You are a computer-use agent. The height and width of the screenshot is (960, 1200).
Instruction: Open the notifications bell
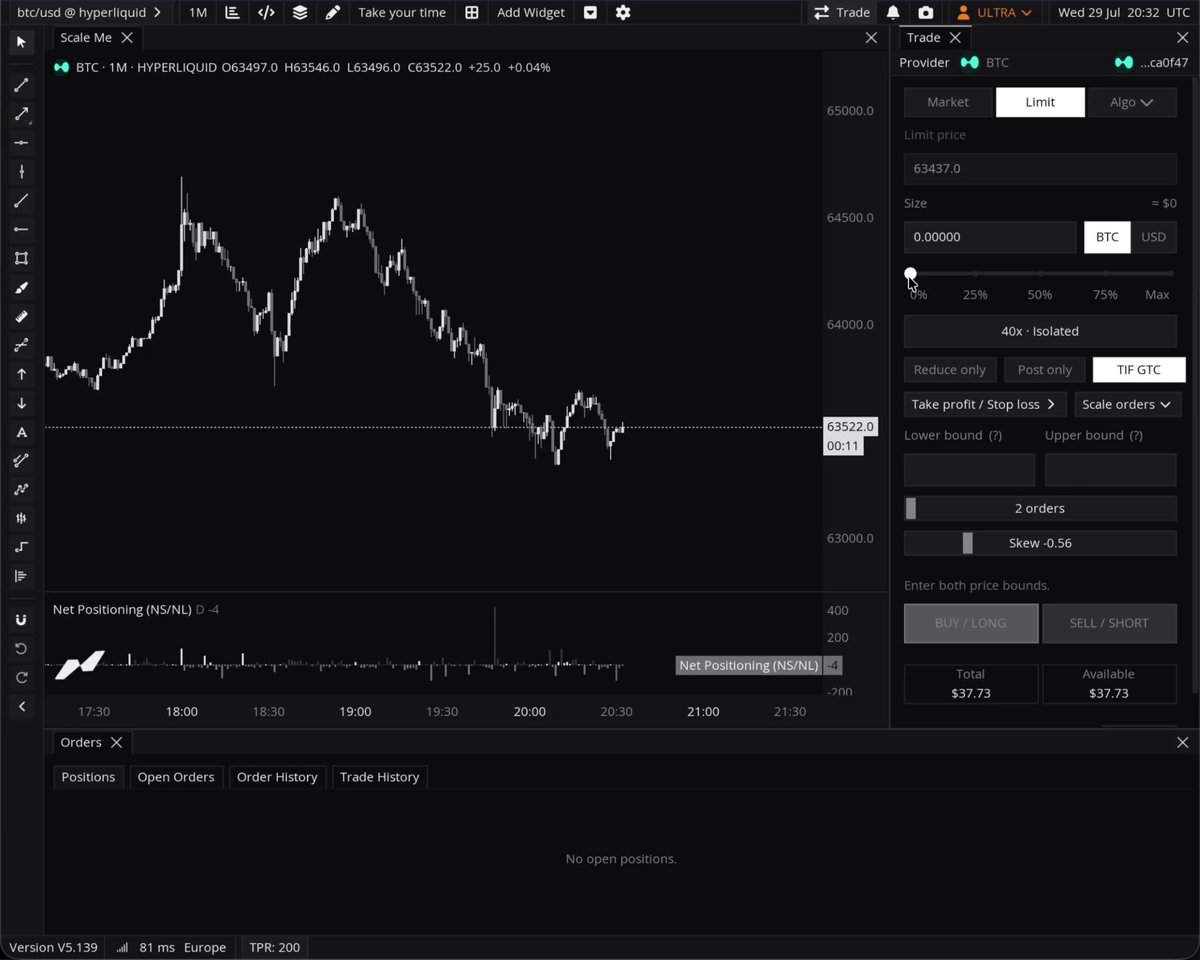[893, 12]
